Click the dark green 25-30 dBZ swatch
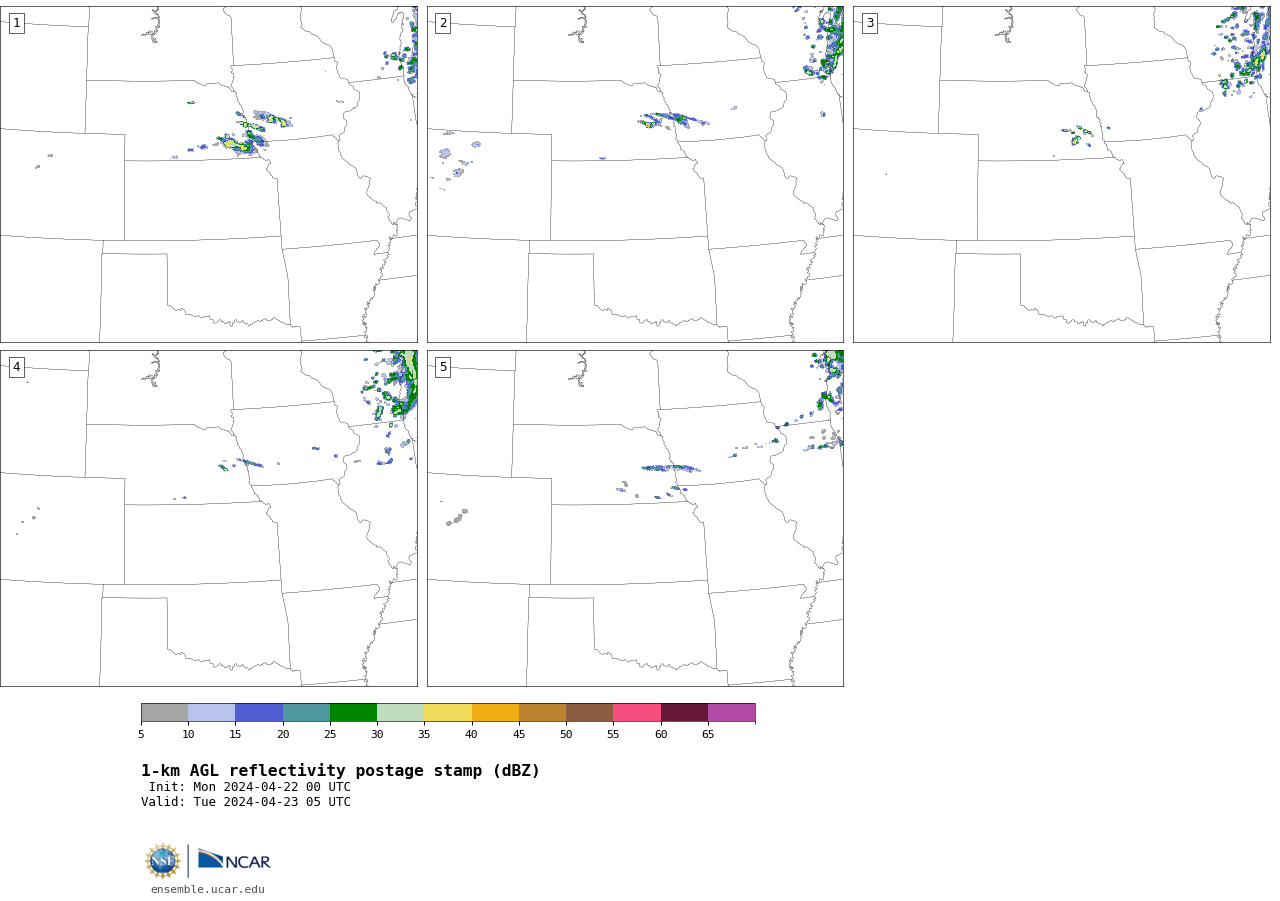 [x=353, y=713]
